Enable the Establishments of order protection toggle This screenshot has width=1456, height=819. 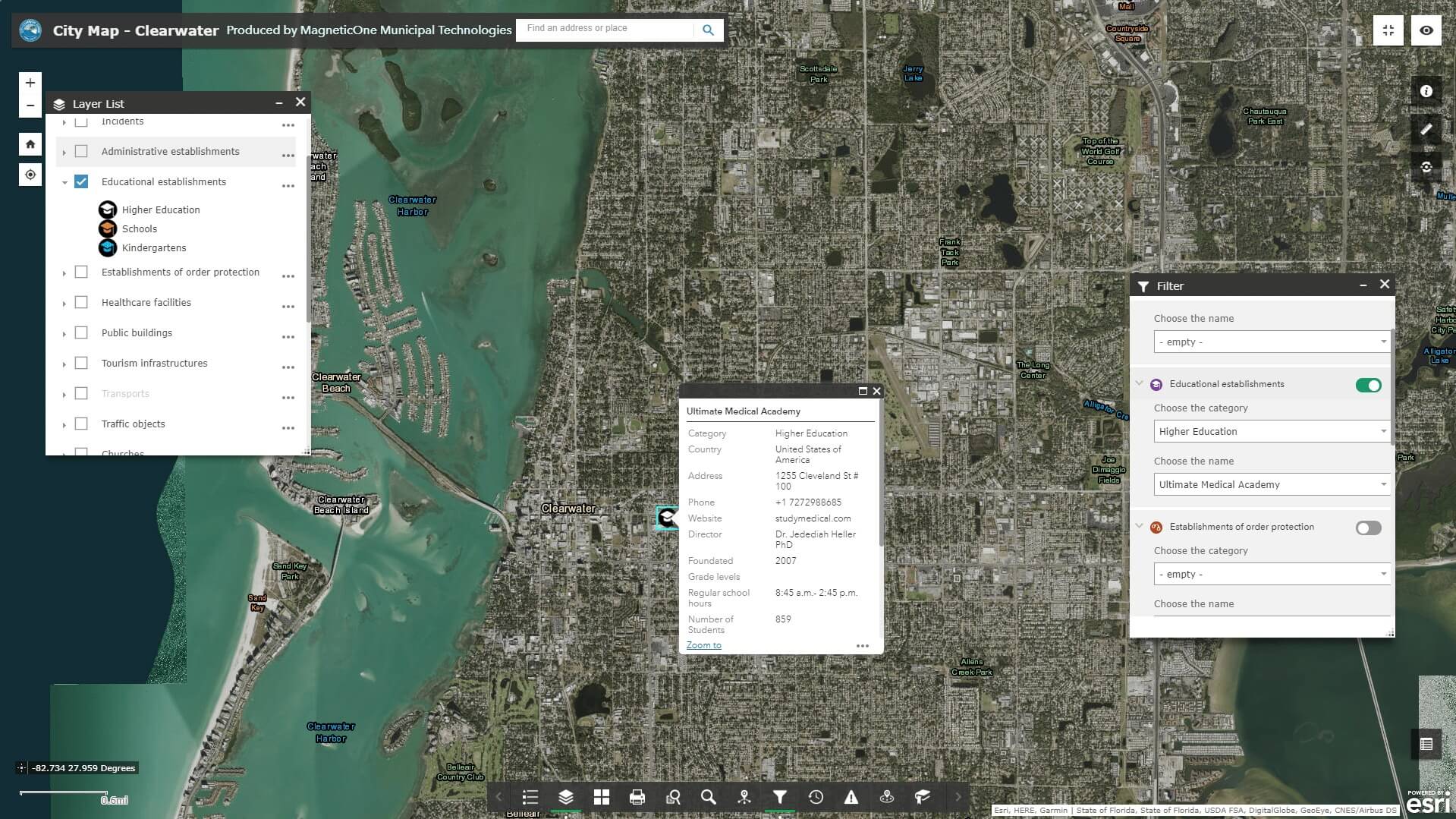click(x=1367, y=528)
